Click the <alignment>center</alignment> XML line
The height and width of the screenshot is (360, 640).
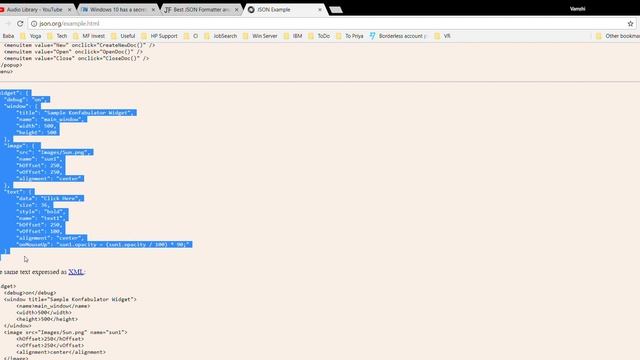61,352
